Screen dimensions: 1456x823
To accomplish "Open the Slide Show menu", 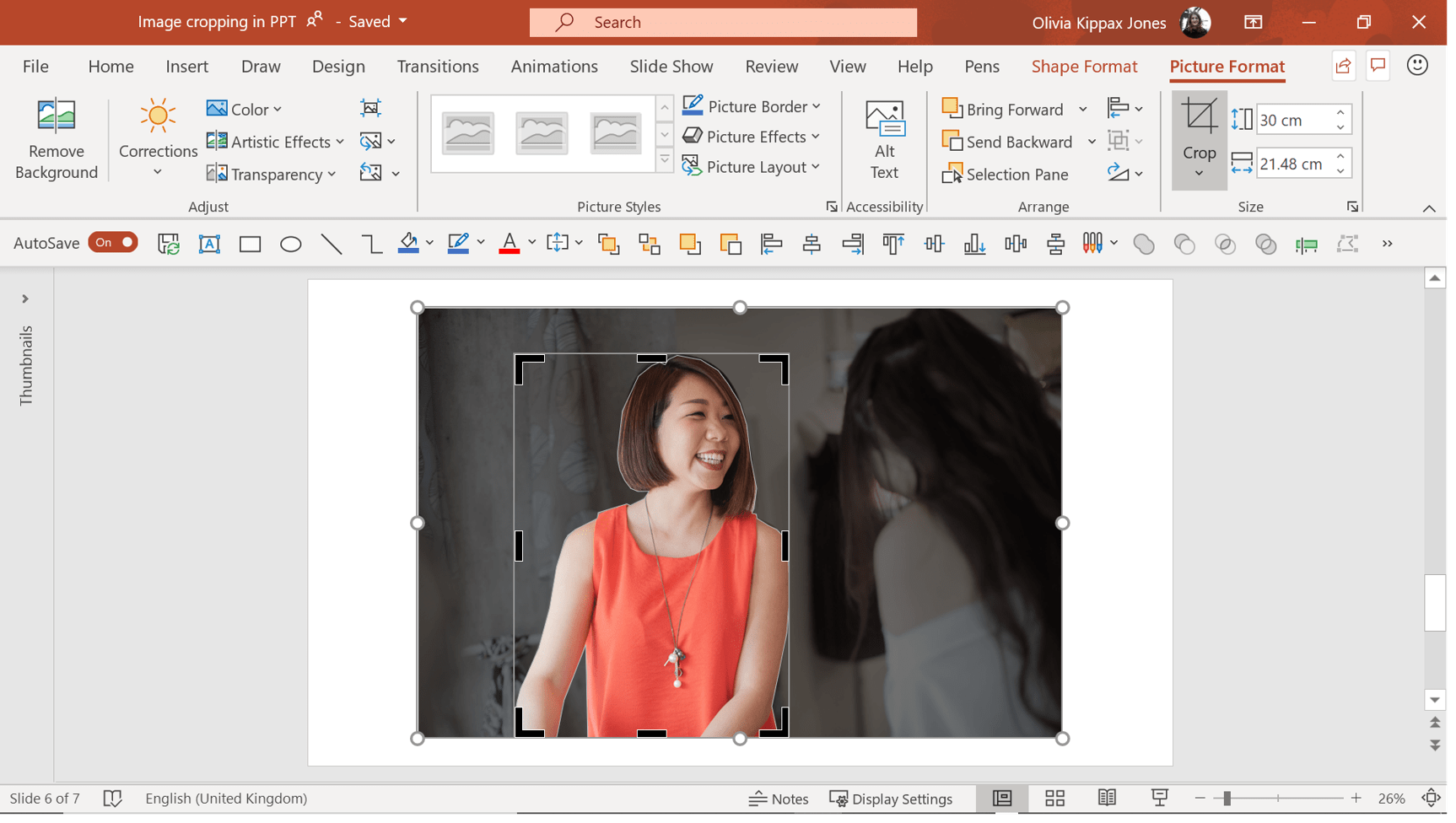I will coord(671,66).
